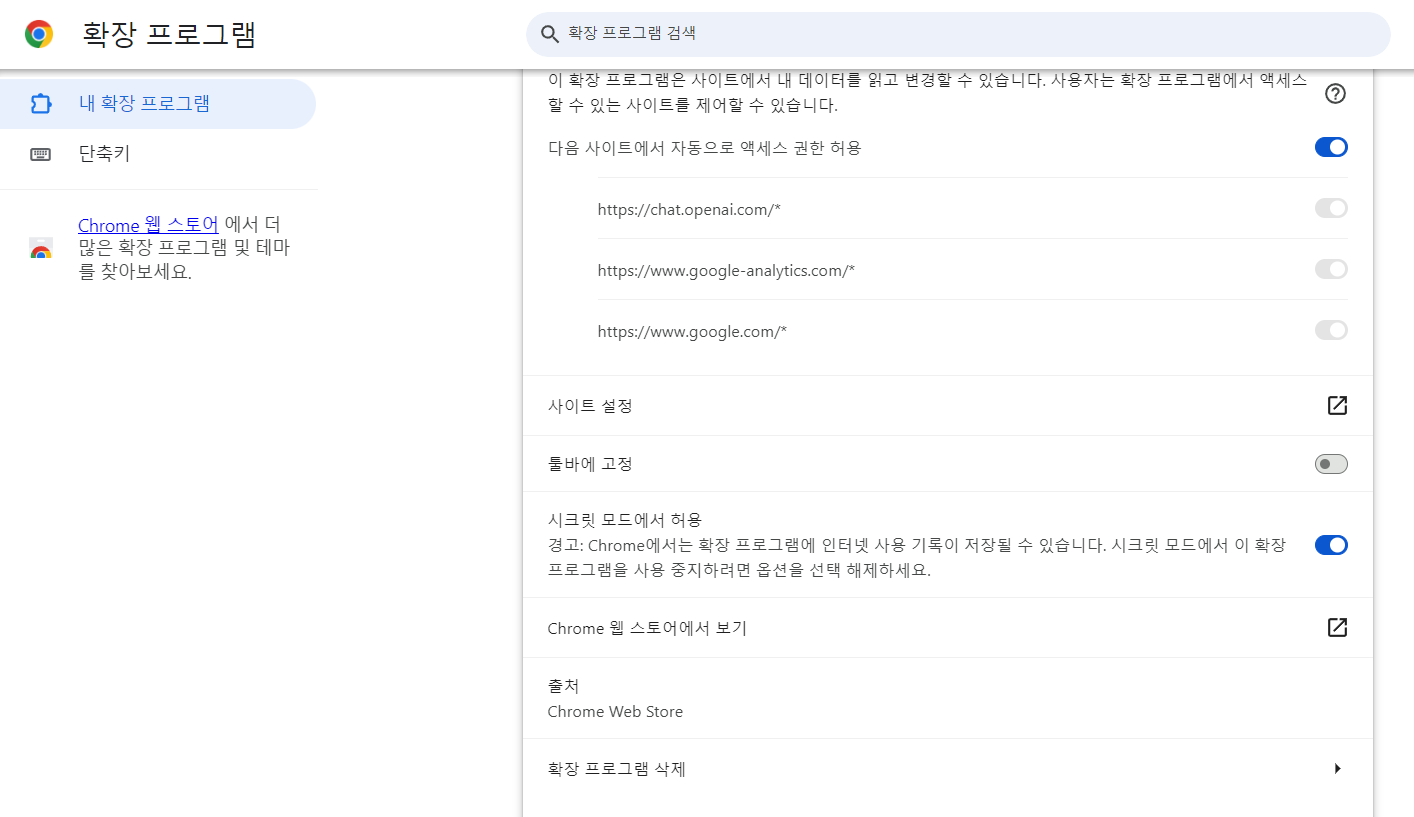Open 사이트 설정 external link icon
Screen dimensions: 1414x817
(1337, 405)
